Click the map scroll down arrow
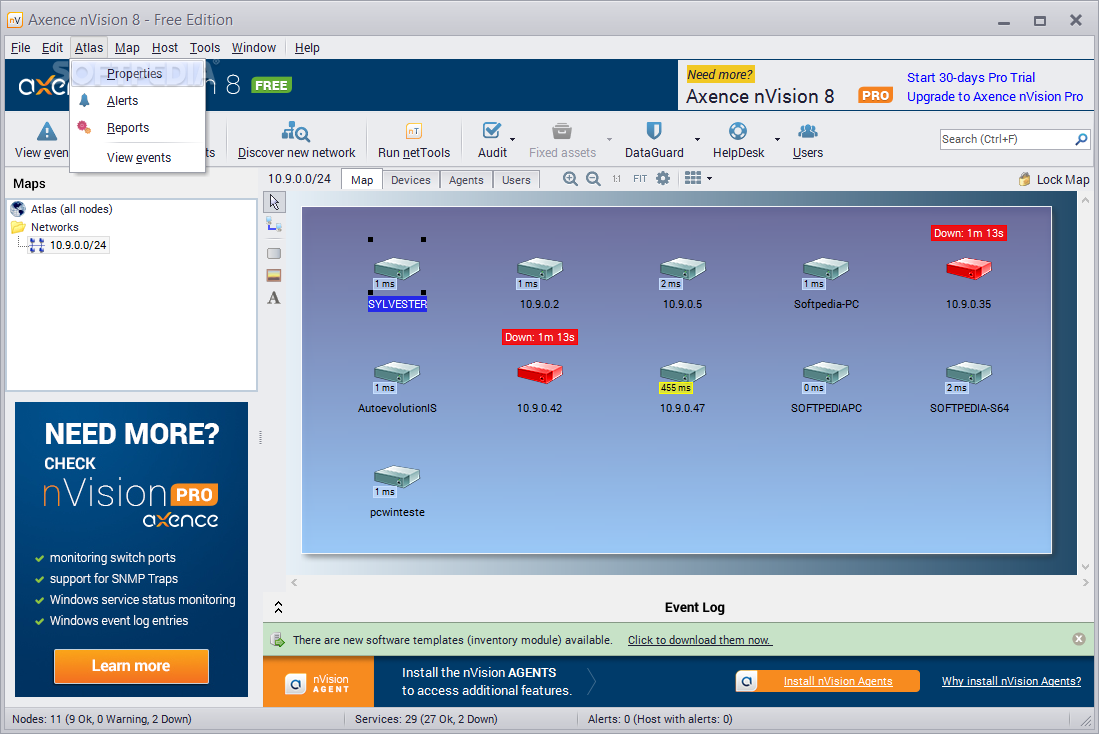The height and width of the screenshot is (734, 1099). pyautogui.click(x=1086, y=567)
